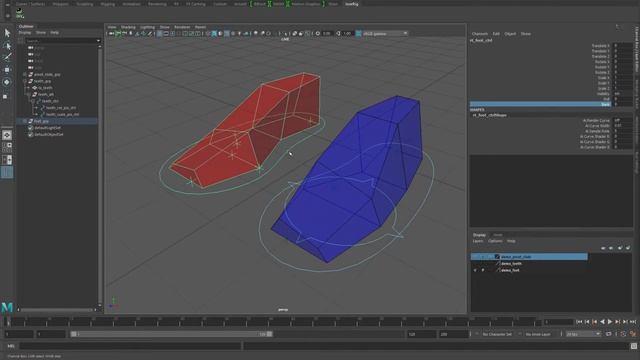The height and width of the screenshot is (360, 640).
Task: Select the arrow Select tool in the toolbox
Action: (x=7, y=33)
